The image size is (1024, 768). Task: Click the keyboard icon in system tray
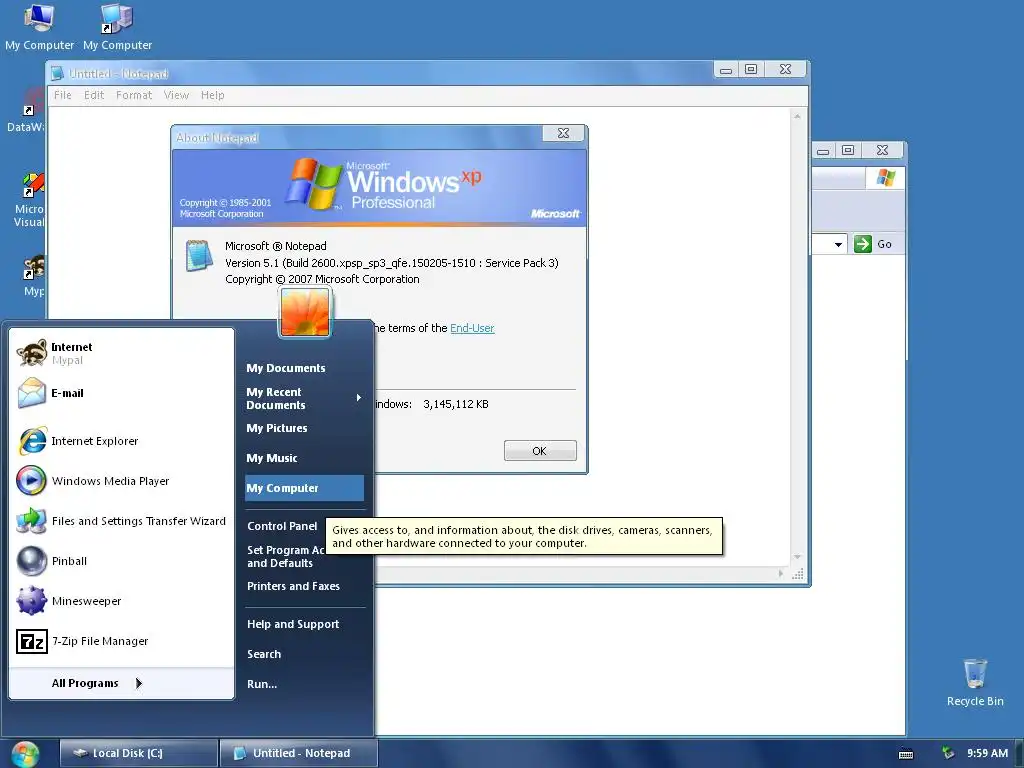(x=906, y=754)
